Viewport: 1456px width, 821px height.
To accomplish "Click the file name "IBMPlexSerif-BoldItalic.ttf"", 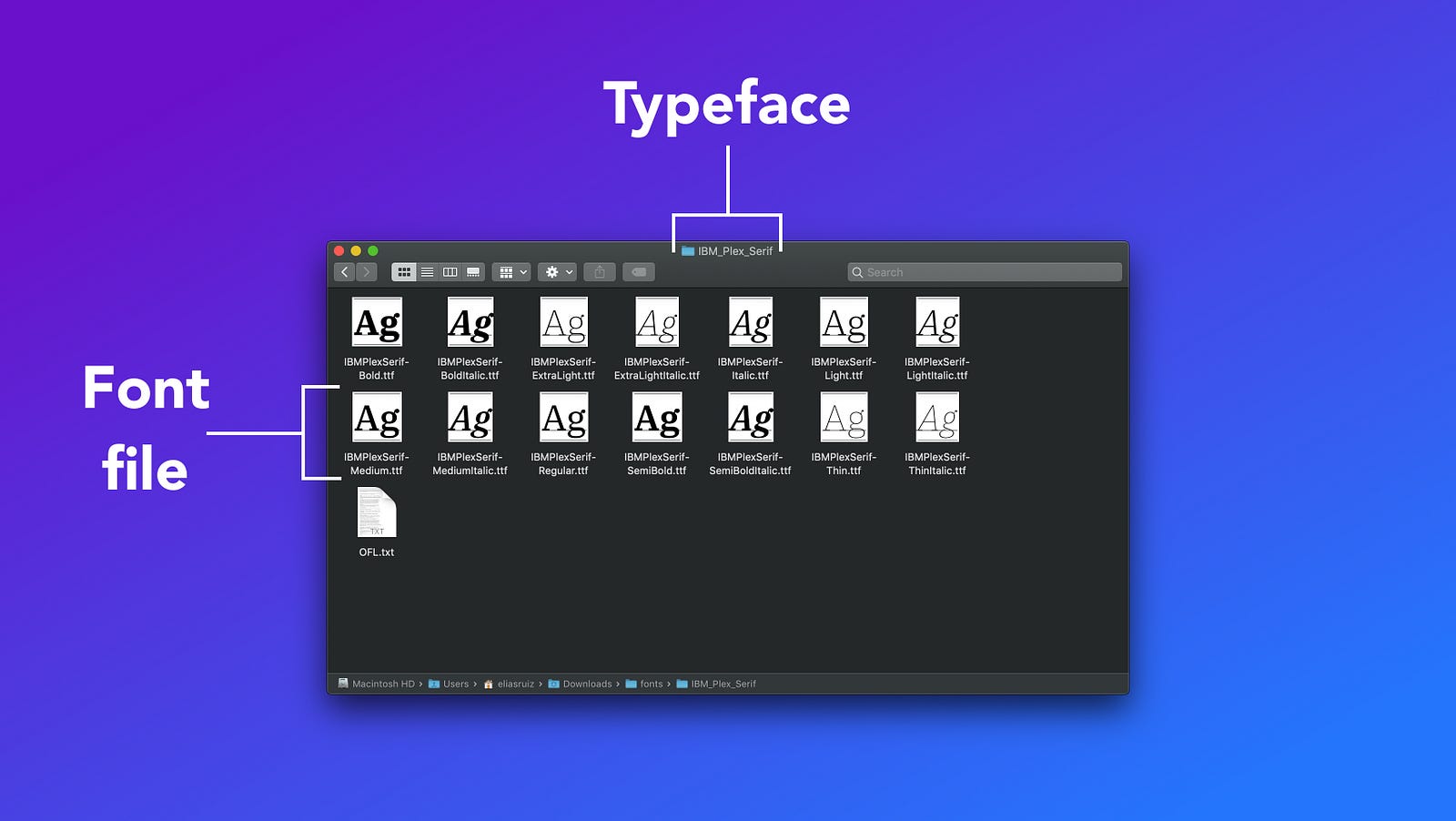I will coord(470,369).
